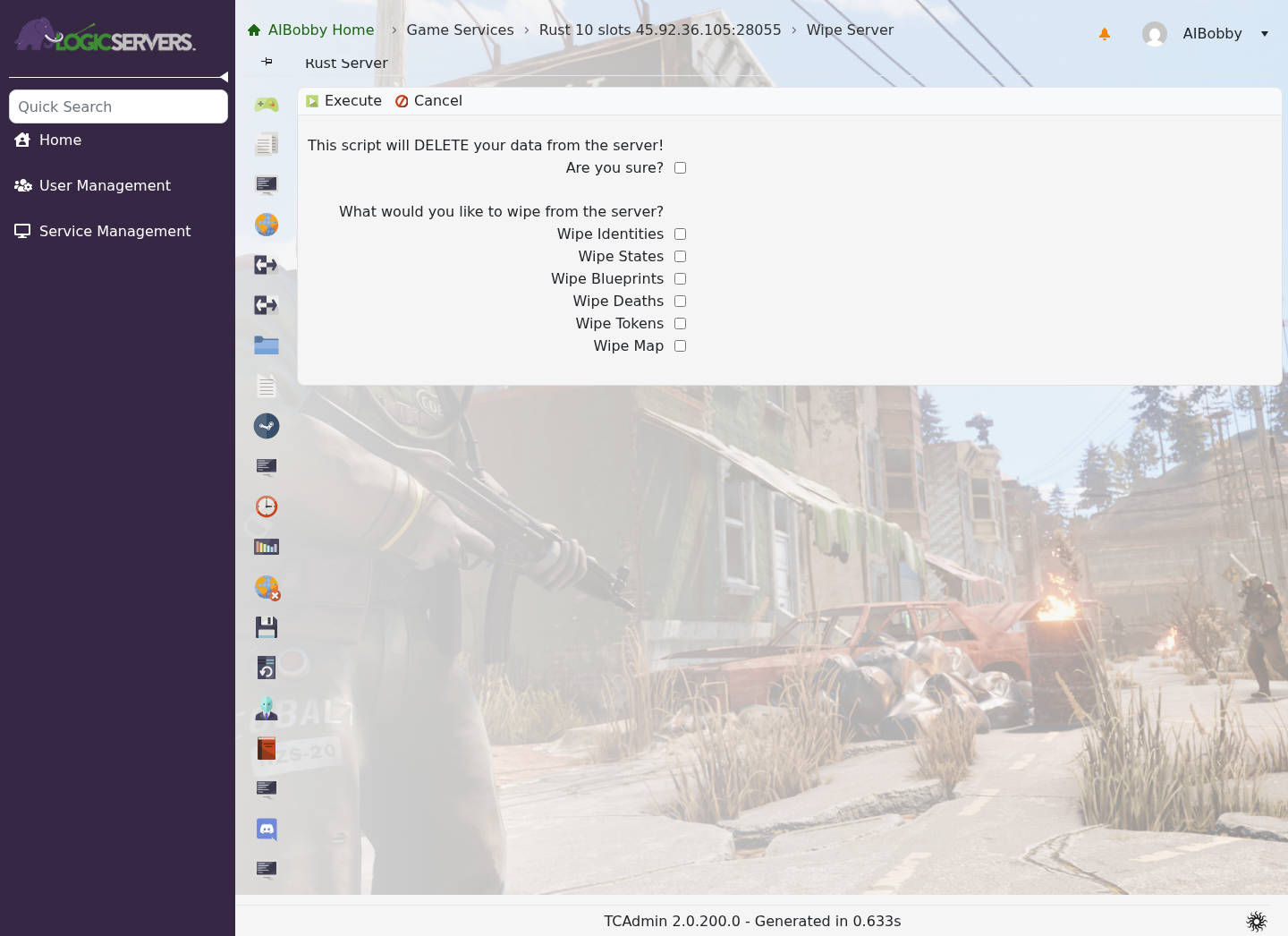Open console monitor icon above Discord icon

267,788
